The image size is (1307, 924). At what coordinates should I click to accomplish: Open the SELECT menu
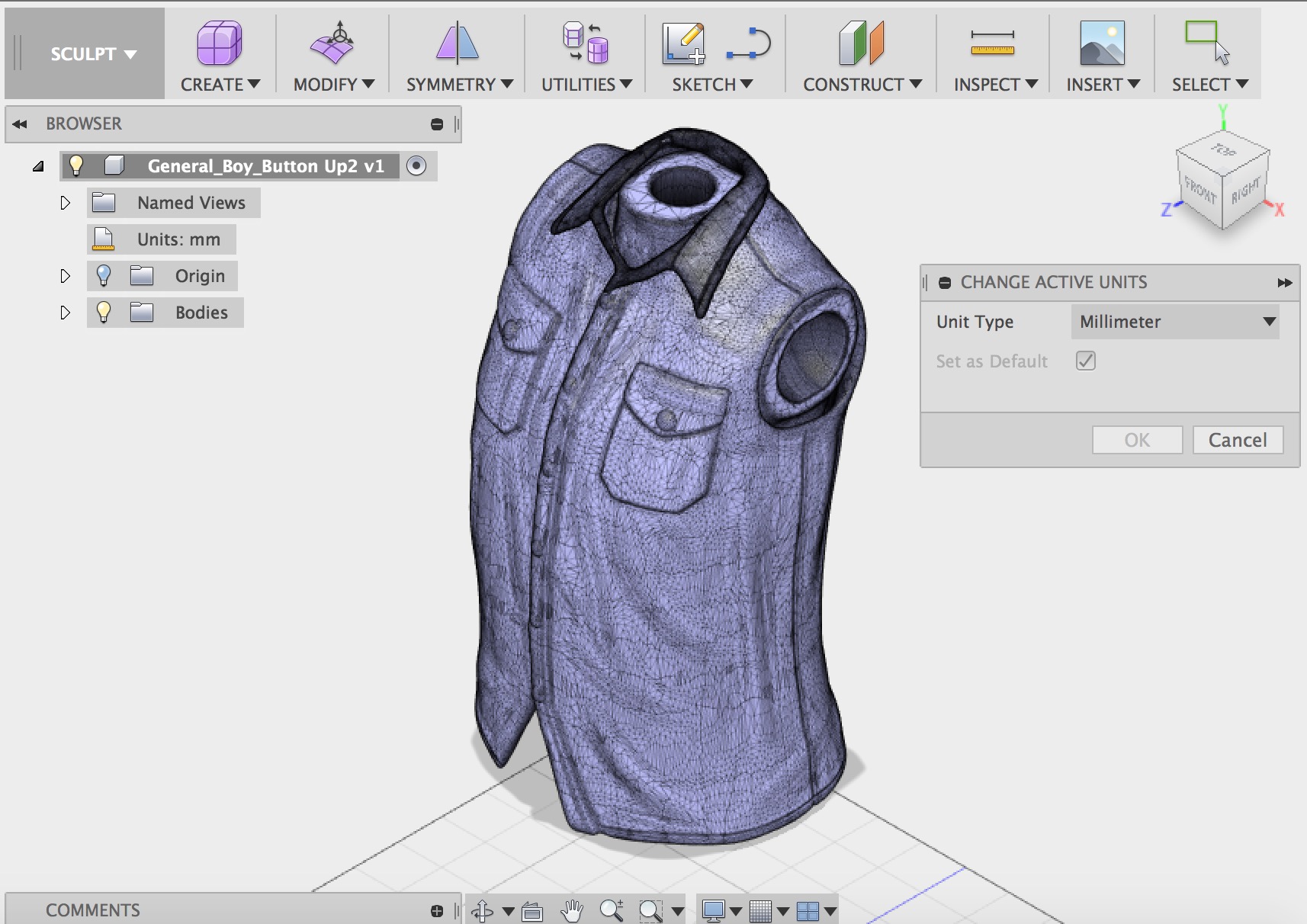1209,85
